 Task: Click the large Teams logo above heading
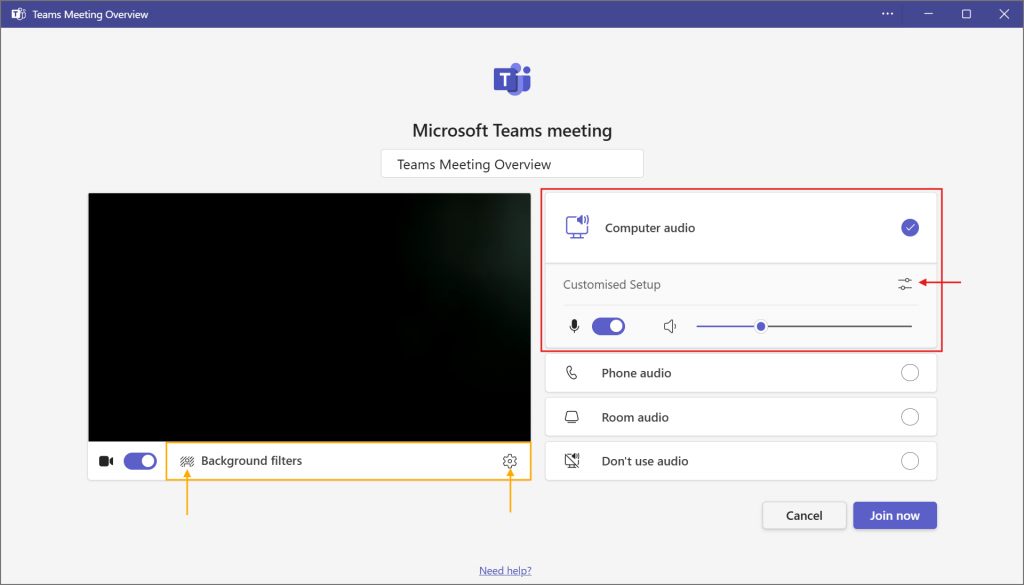point(512,80)
